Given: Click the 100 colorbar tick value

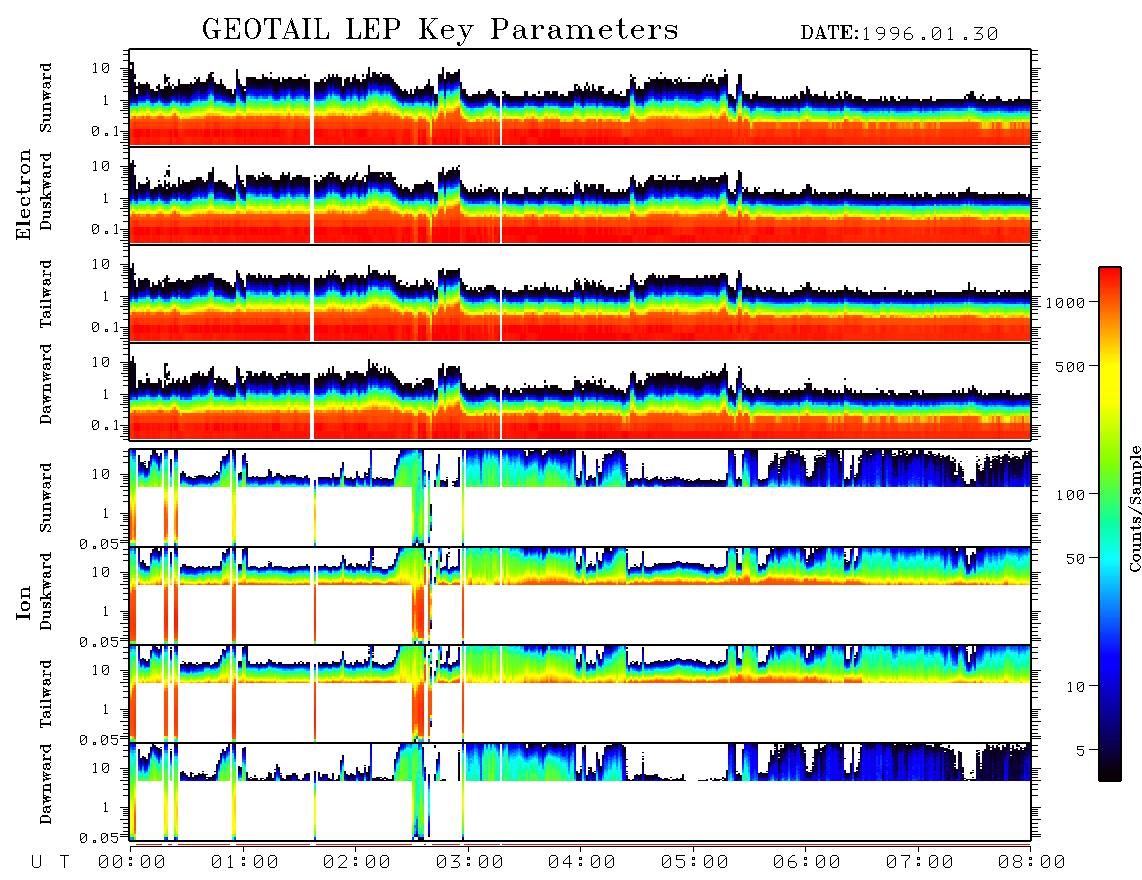Looking at the screenshot, I should pyautogui.click(x=1071, y=495).
